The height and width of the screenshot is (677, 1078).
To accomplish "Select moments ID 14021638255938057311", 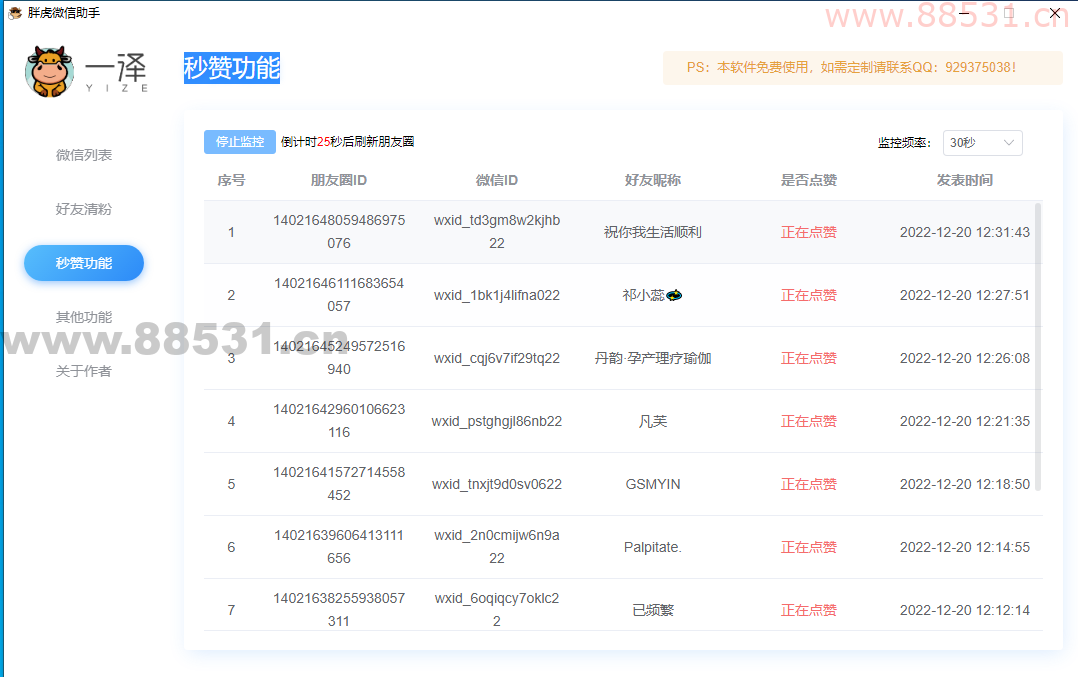I will (339, 610).
